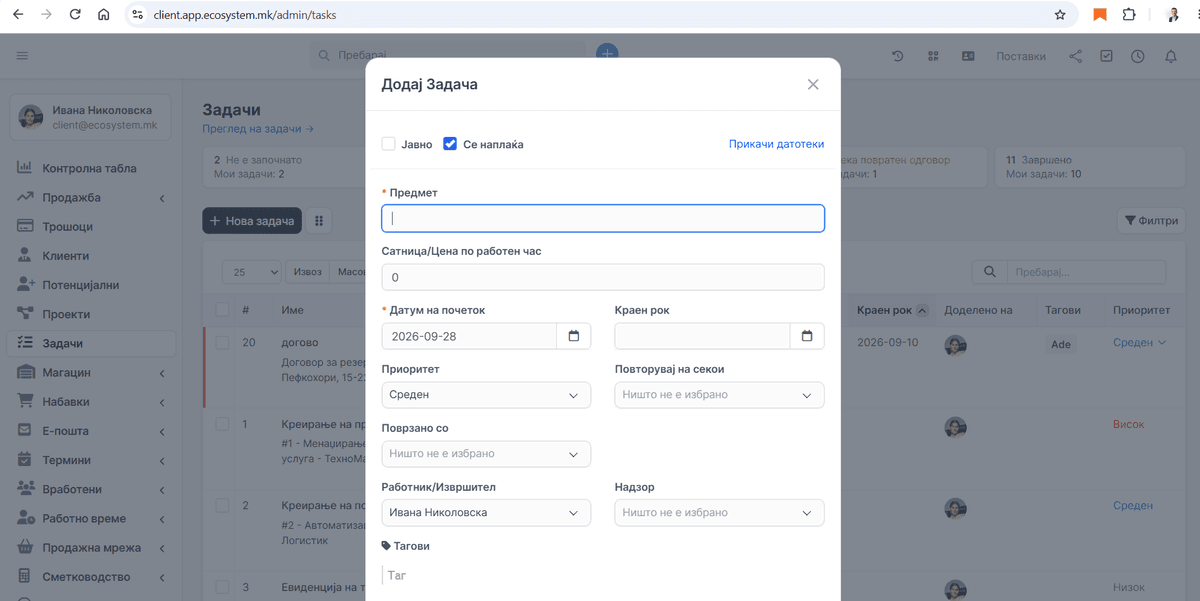This screenshot has width=1200, height=601.
Task: Open calendar picker for Краен рок
Action: tap(807, 336)
